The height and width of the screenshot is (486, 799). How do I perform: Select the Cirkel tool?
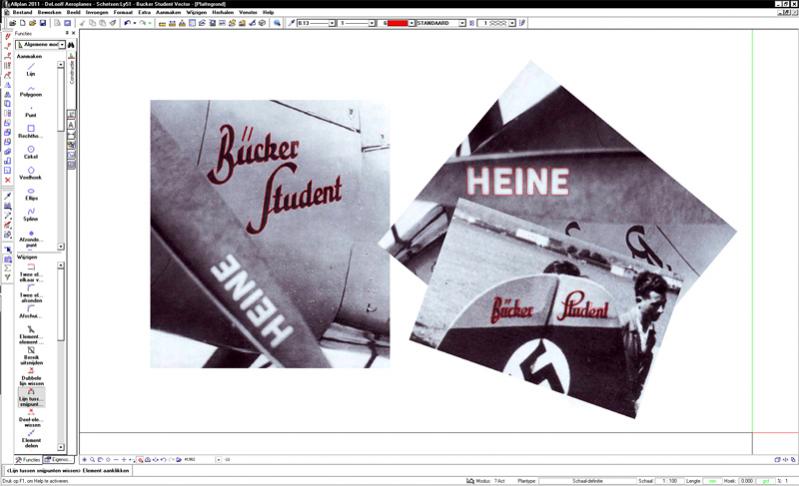click(31, 152)
